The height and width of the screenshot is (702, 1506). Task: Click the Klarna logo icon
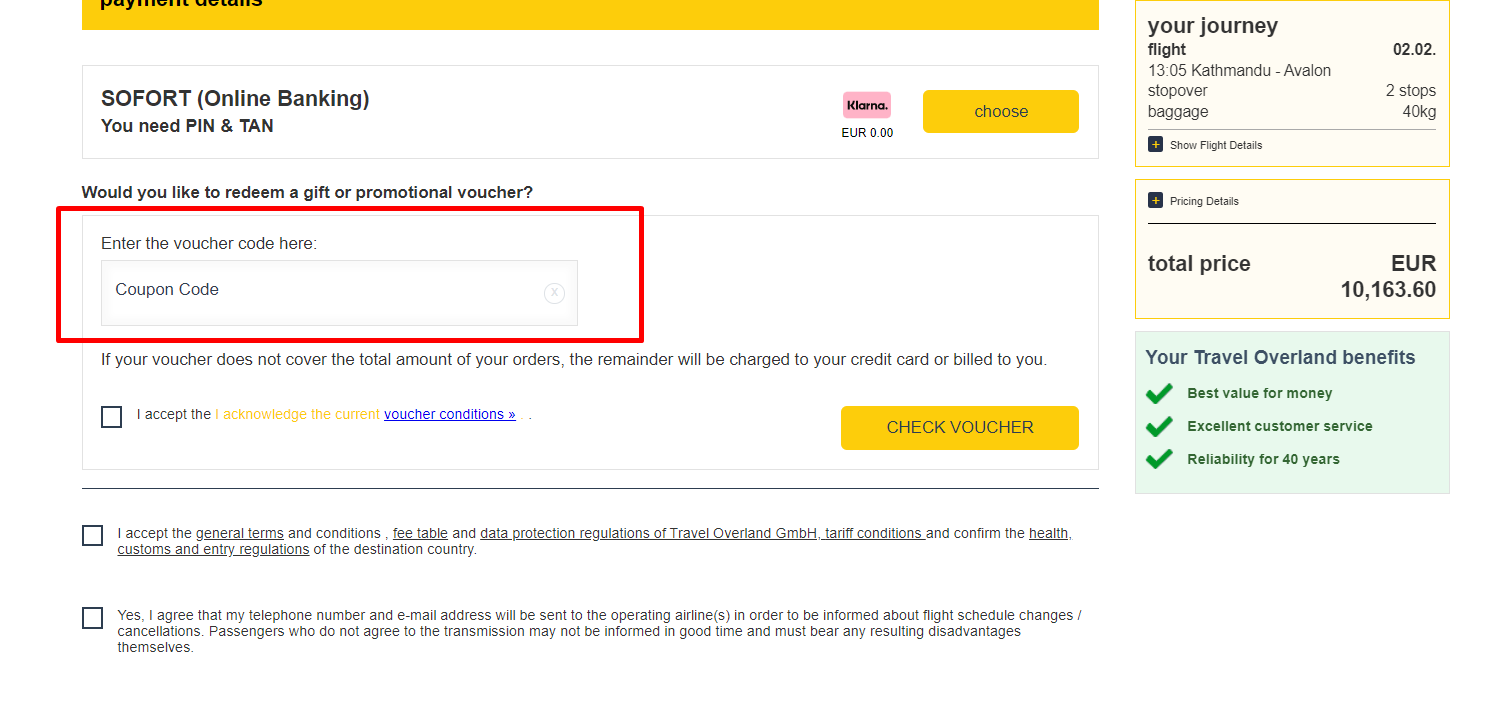tap(866, 105)
